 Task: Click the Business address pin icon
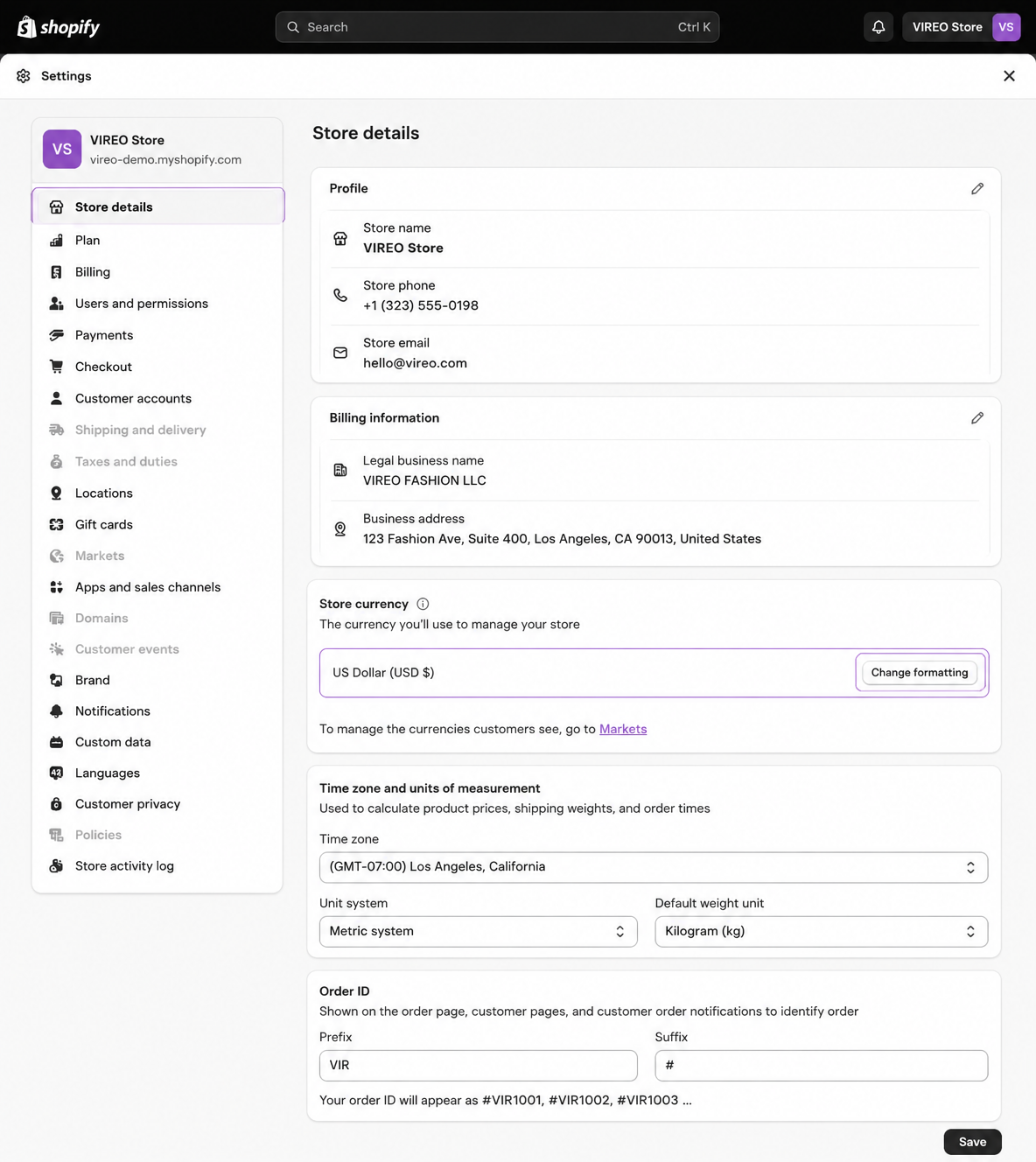tap(340, 529)
